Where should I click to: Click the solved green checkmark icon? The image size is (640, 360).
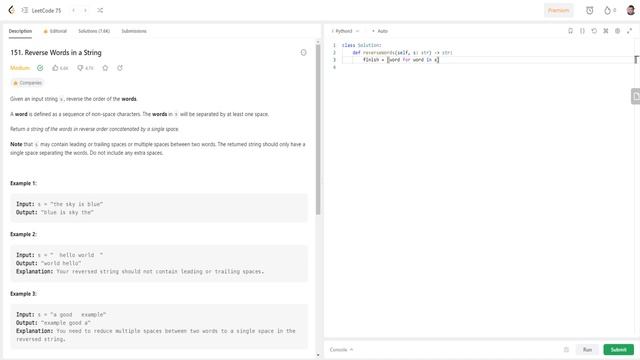(40, 68)
